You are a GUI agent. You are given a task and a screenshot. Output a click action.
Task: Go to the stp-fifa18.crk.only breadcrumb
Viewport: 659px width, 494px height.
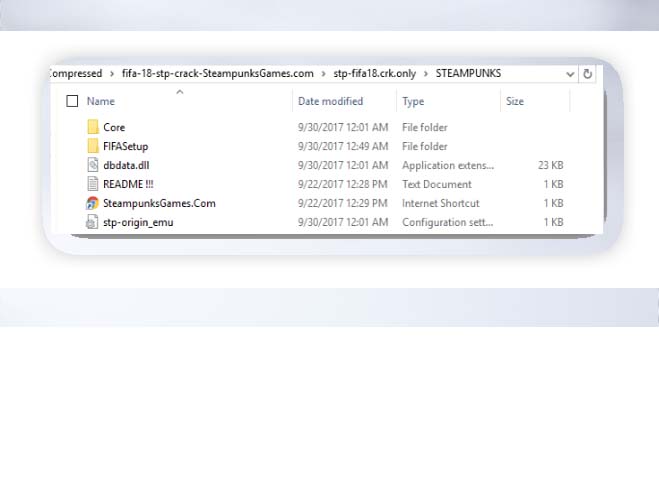[374, 74]
